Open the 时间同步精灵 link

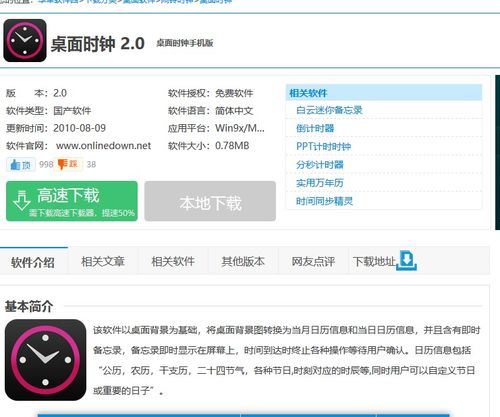click(324, 201)
